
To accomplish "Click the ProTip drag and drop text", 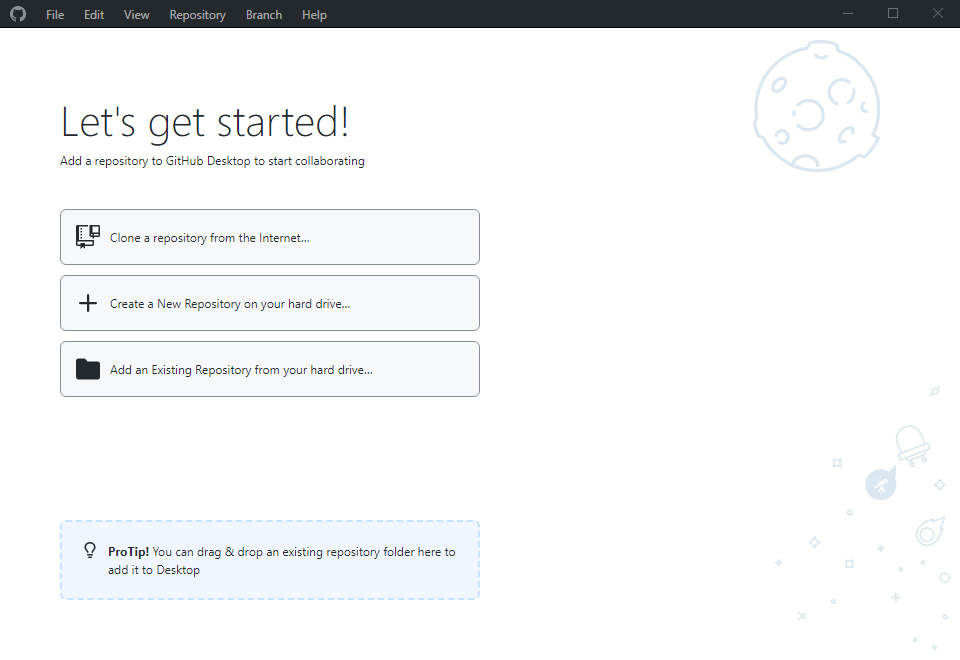I will tap(282, 561).
